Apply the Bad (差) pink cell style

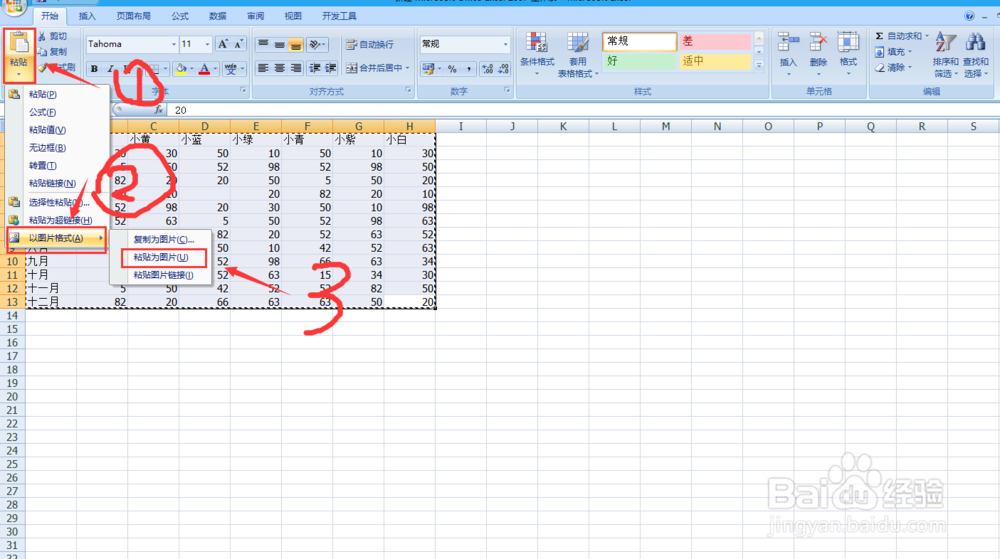click(x=715, y=41)
